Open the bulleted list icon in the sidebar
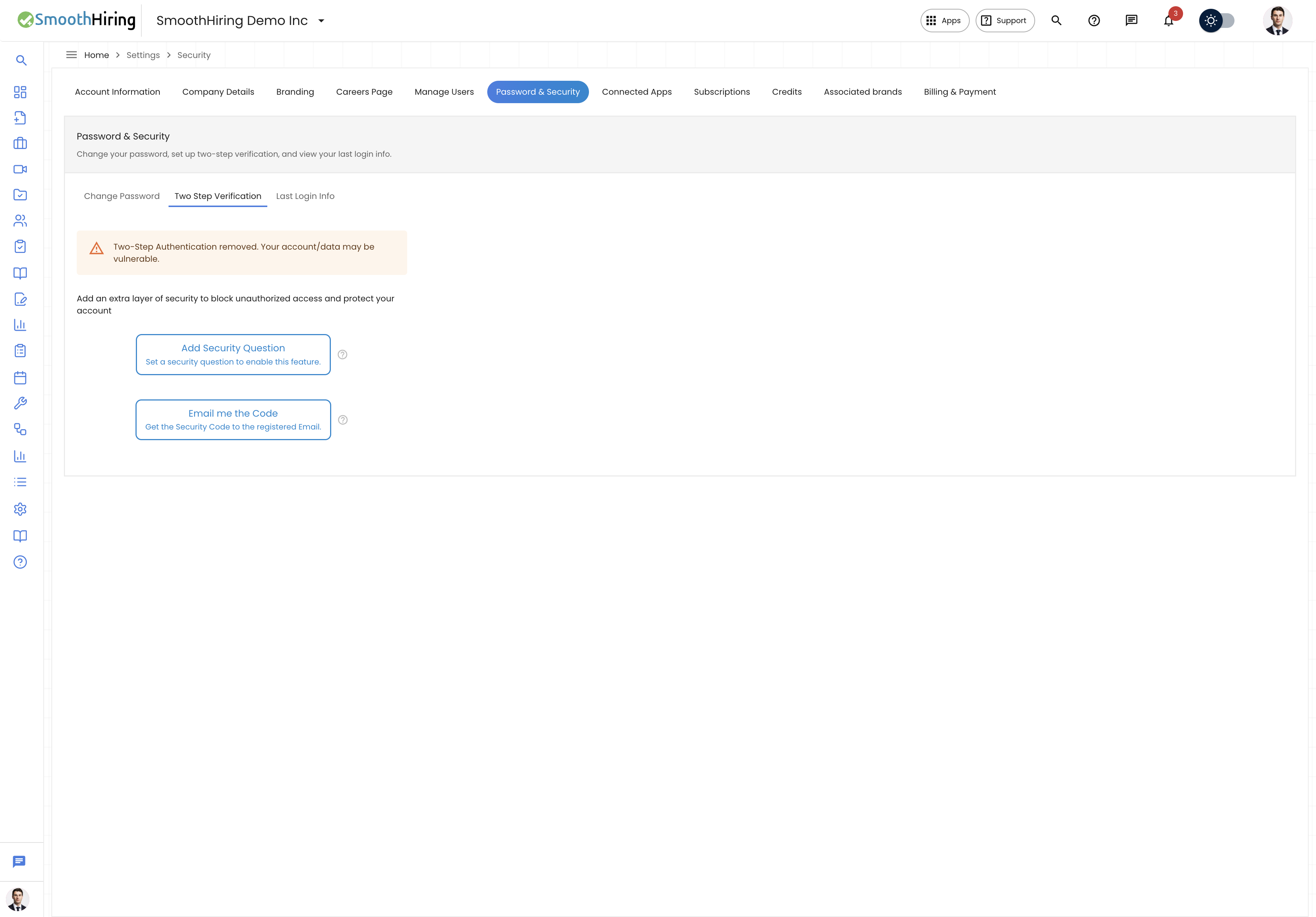The image size is (1316, 917). pos(20,482)
